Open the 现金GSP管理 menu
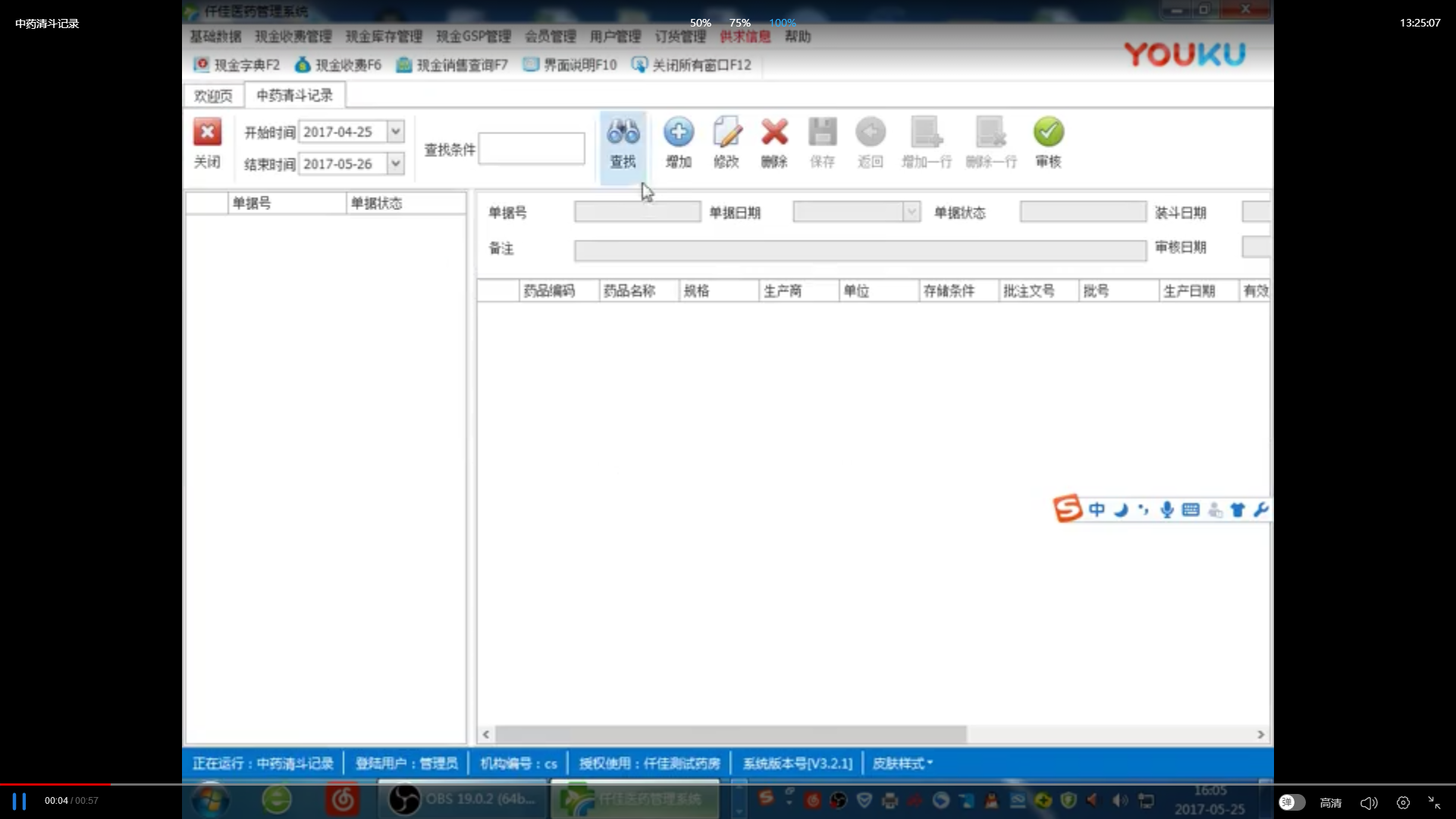The image size is (1456, 819). click(x=473, y=36)
